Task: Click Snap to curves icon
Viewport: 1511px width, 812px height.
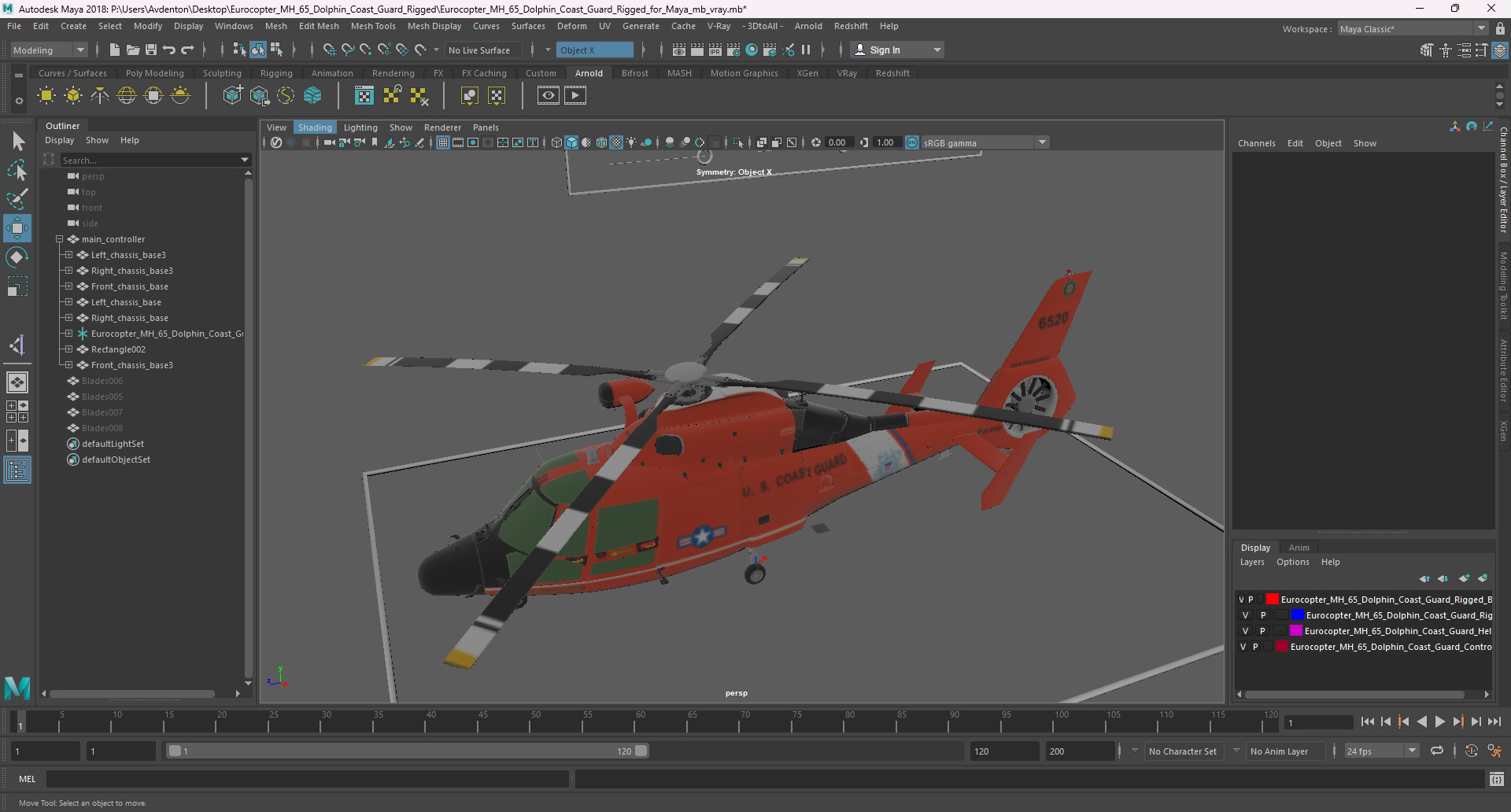Action: pos(348,50)
